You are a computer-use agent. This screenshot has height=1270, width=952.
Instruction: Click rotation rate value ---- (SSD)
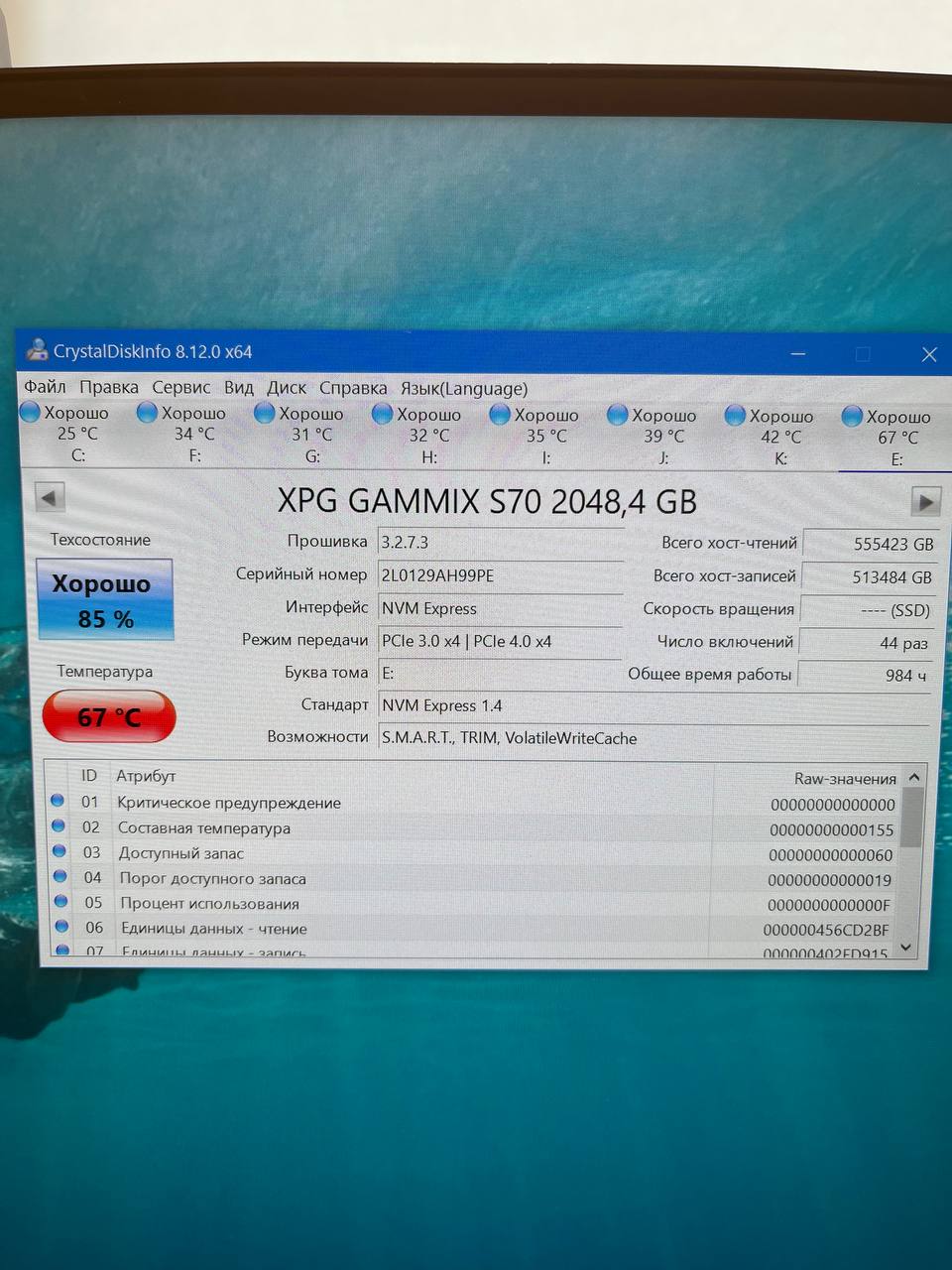(868, 609)
